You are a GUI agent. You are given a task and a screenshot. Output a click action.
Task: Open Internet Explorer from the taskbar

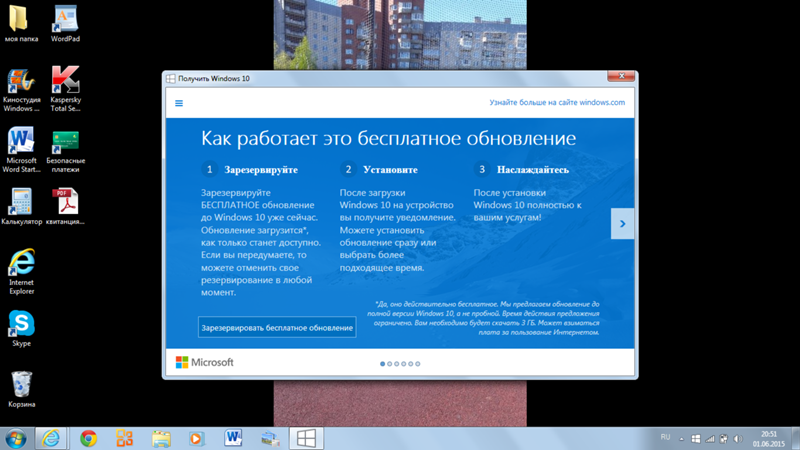coord(51,438)
